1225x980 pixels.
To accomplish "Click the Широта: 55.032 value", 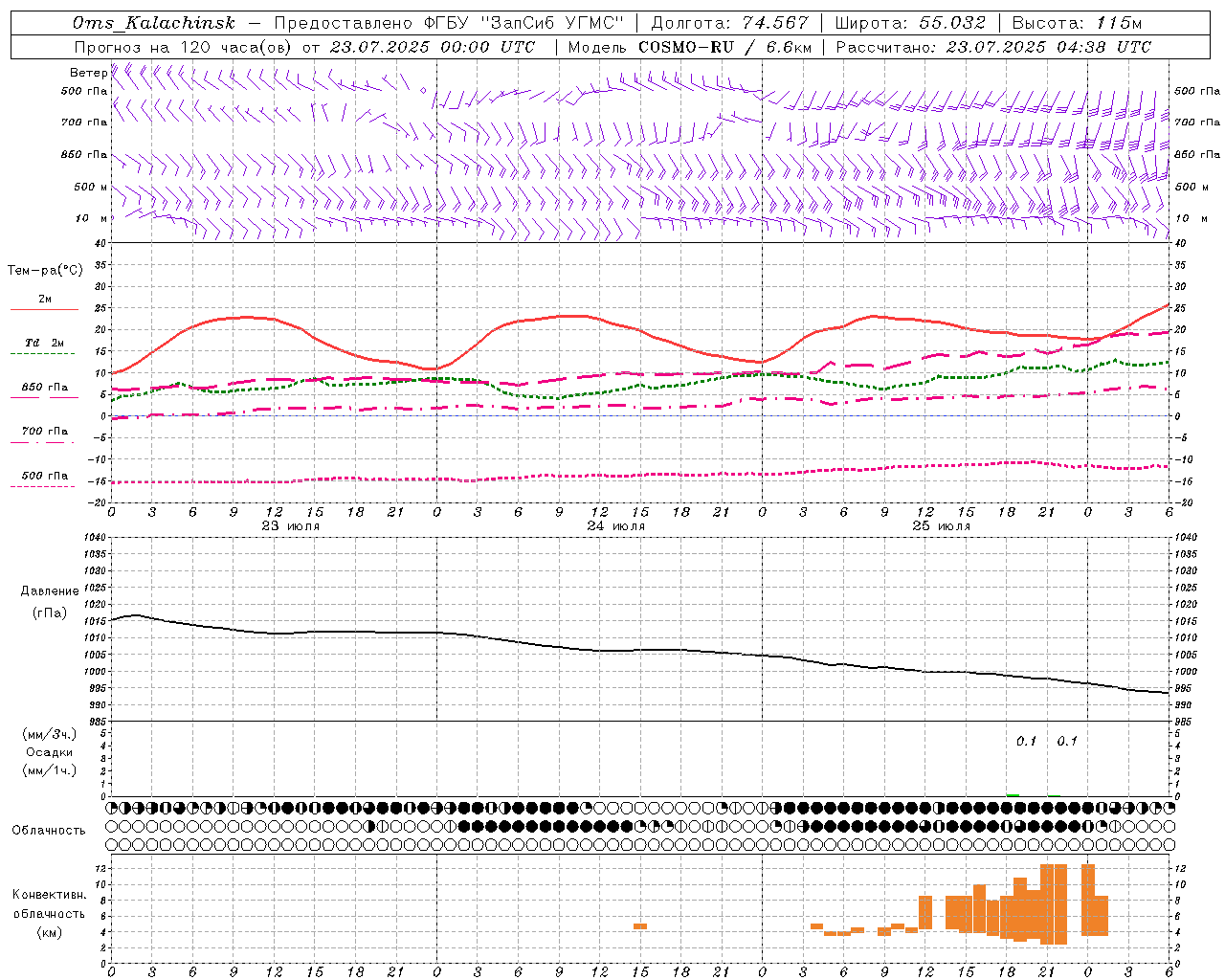I will 911,23.
